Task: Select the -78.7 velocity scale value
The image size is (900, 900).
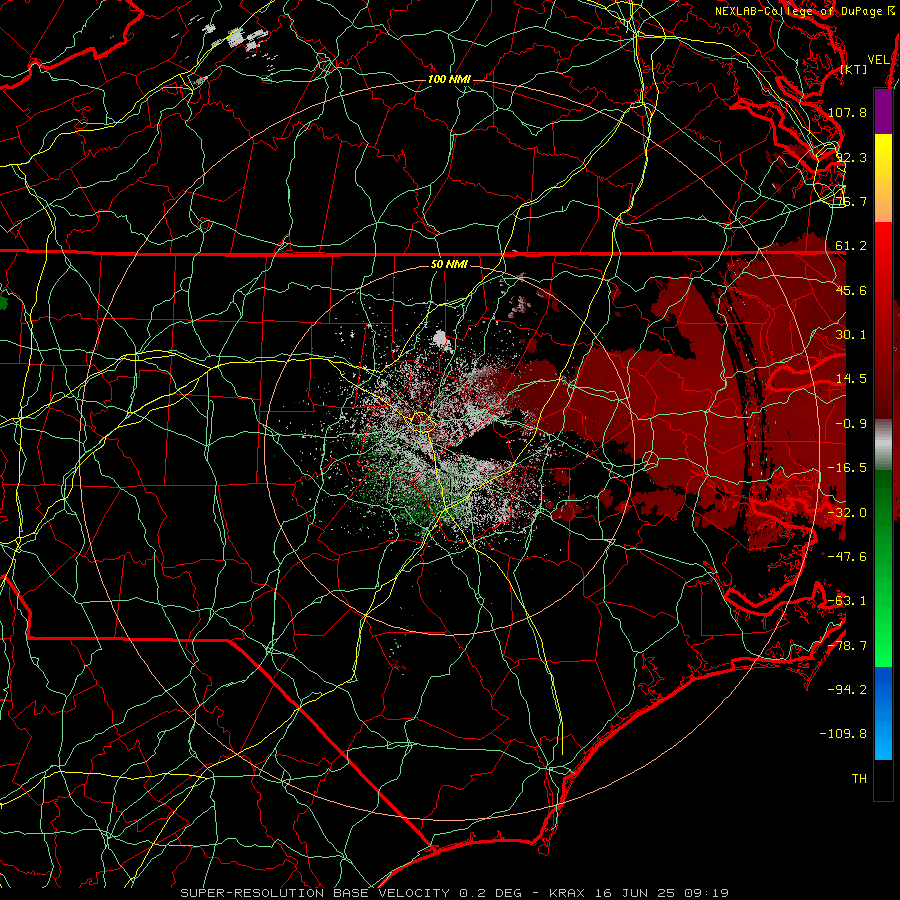Action: pyautogui.click(x=847, y=646)
